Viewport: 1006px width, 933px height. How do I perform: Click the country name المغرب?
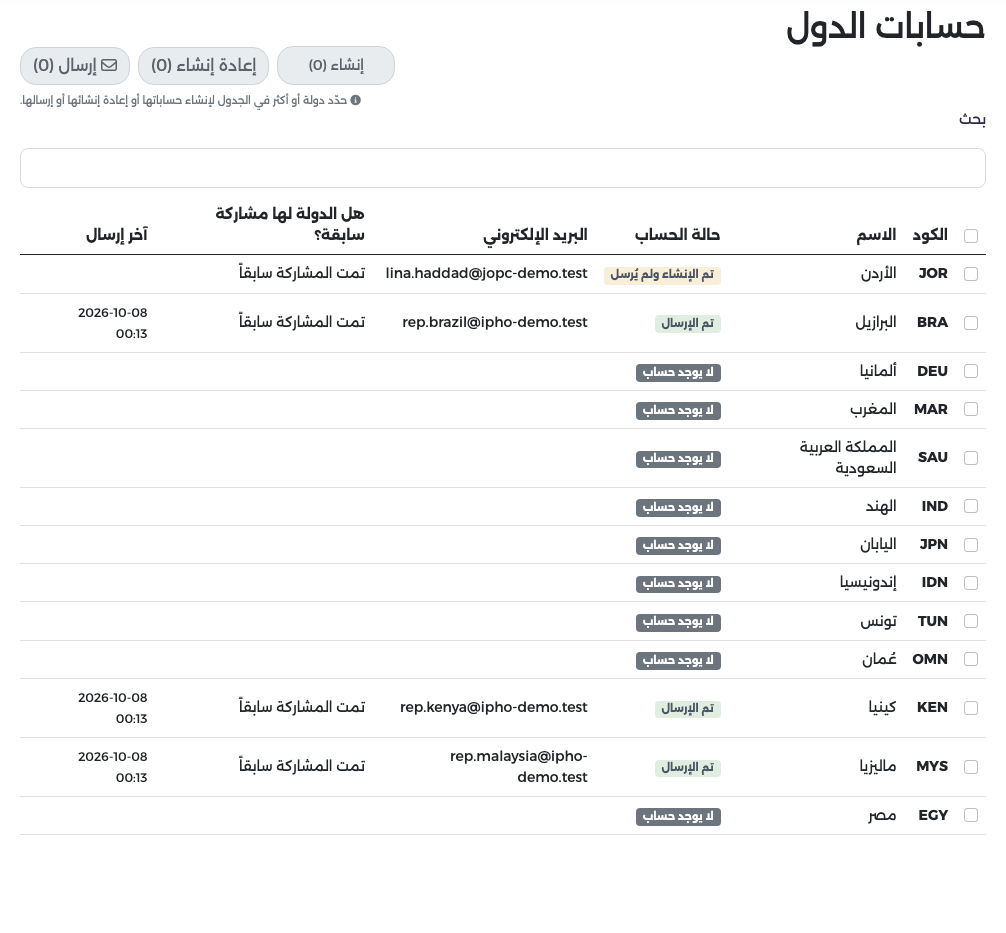tap(873, 409)
